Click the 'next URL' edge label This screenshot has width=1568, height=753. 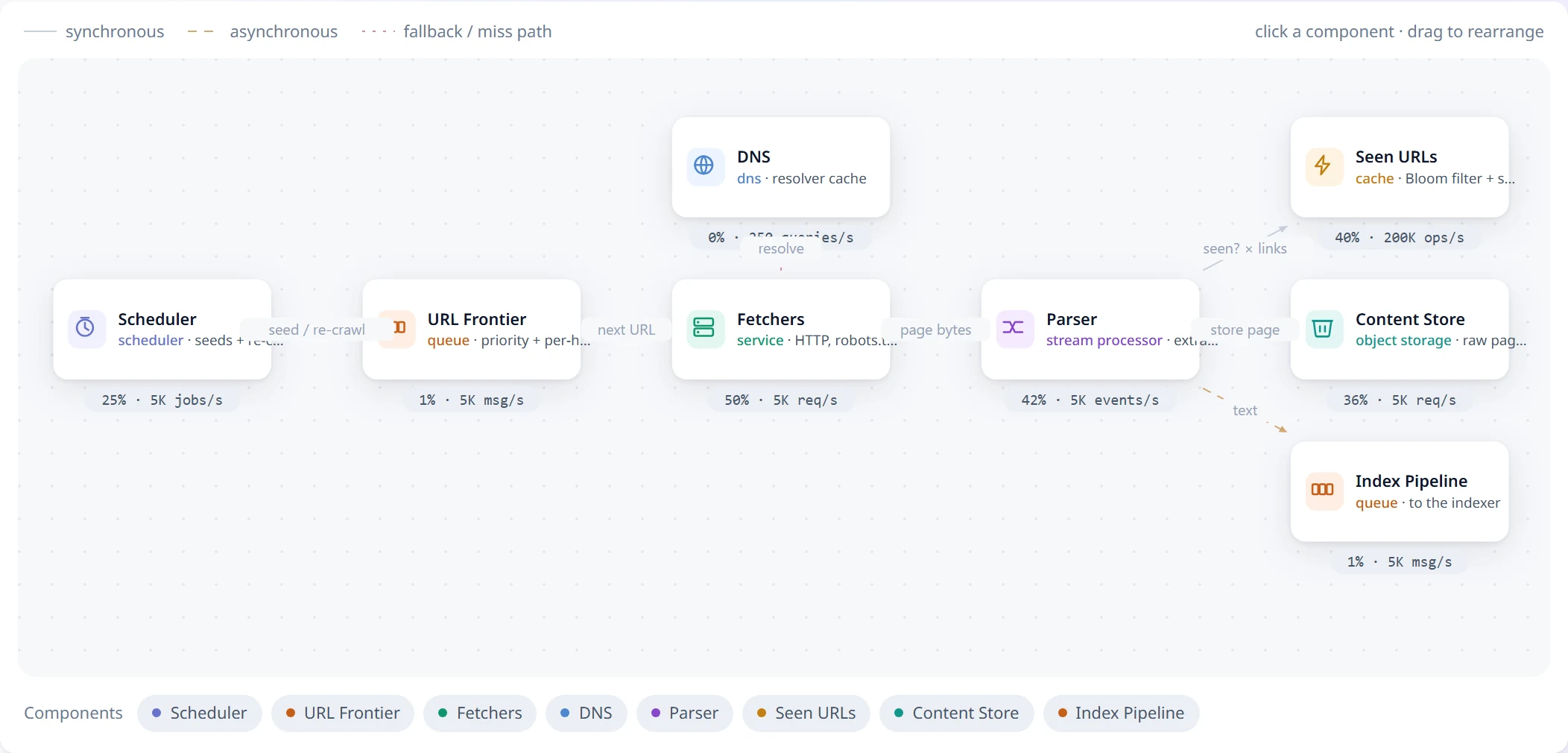pos(626,330)
